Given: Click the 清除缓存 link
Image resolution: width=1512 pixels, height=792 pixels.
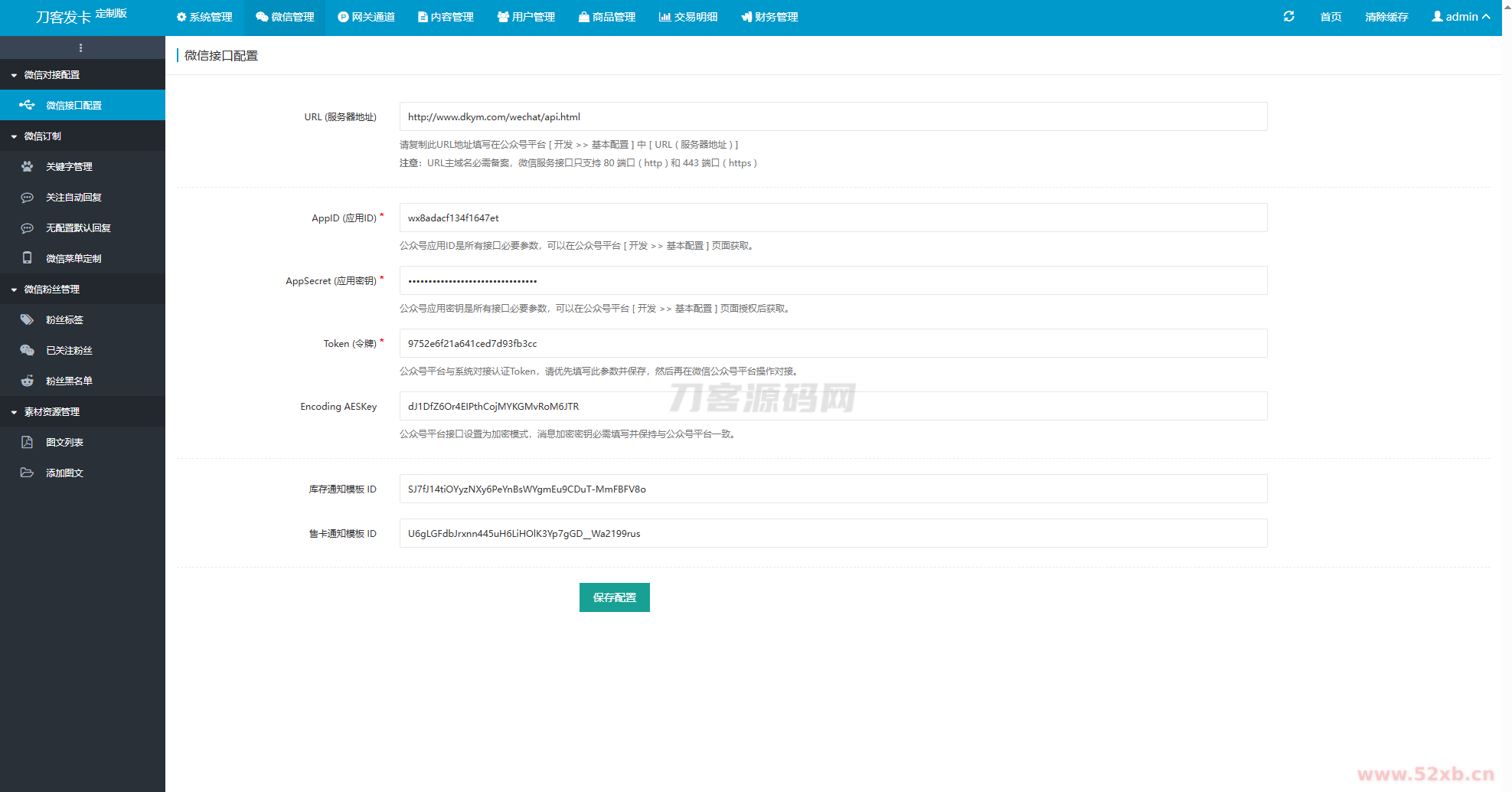Looking at the screenshot, I should (x=1386, y=17).
